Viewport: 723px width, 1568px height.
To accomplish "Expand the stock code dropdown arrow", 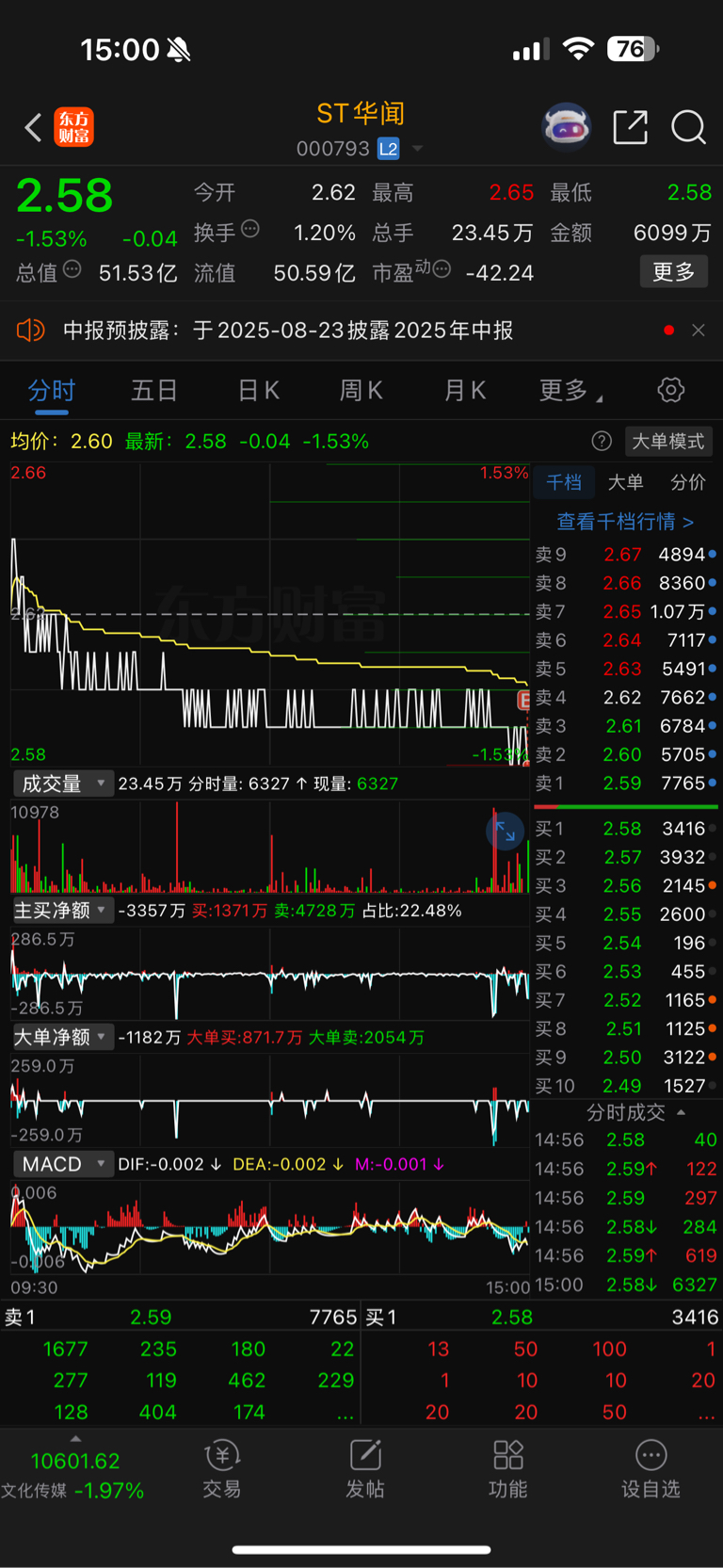I will (417, 149).
